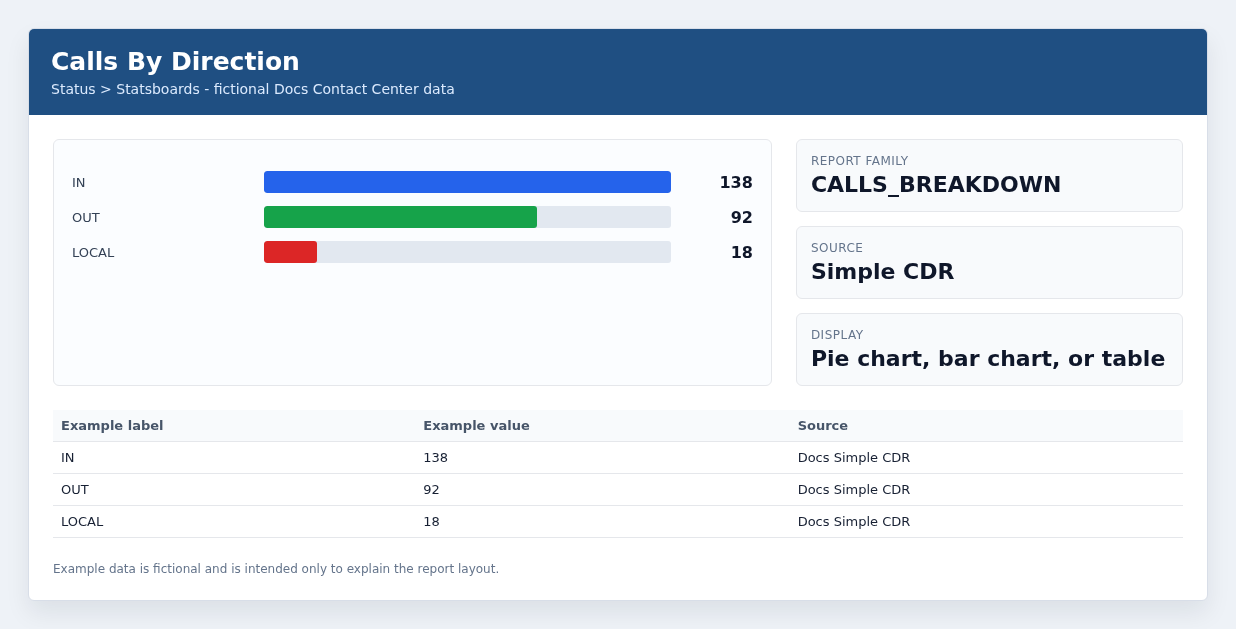Screen dimensions: 1236x629
Task: Click the bold 92 value beside the bar
Action: 742,217
